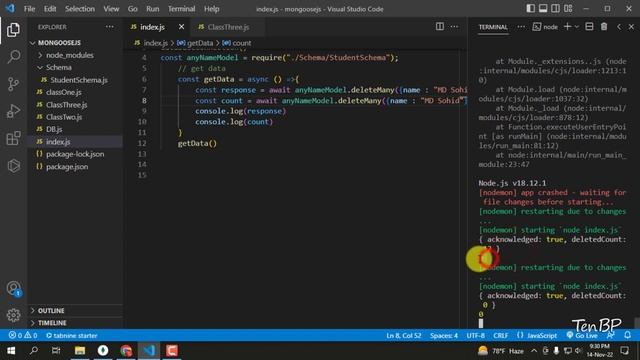
Task: Close the index.js editor tab
Action: 181,27
